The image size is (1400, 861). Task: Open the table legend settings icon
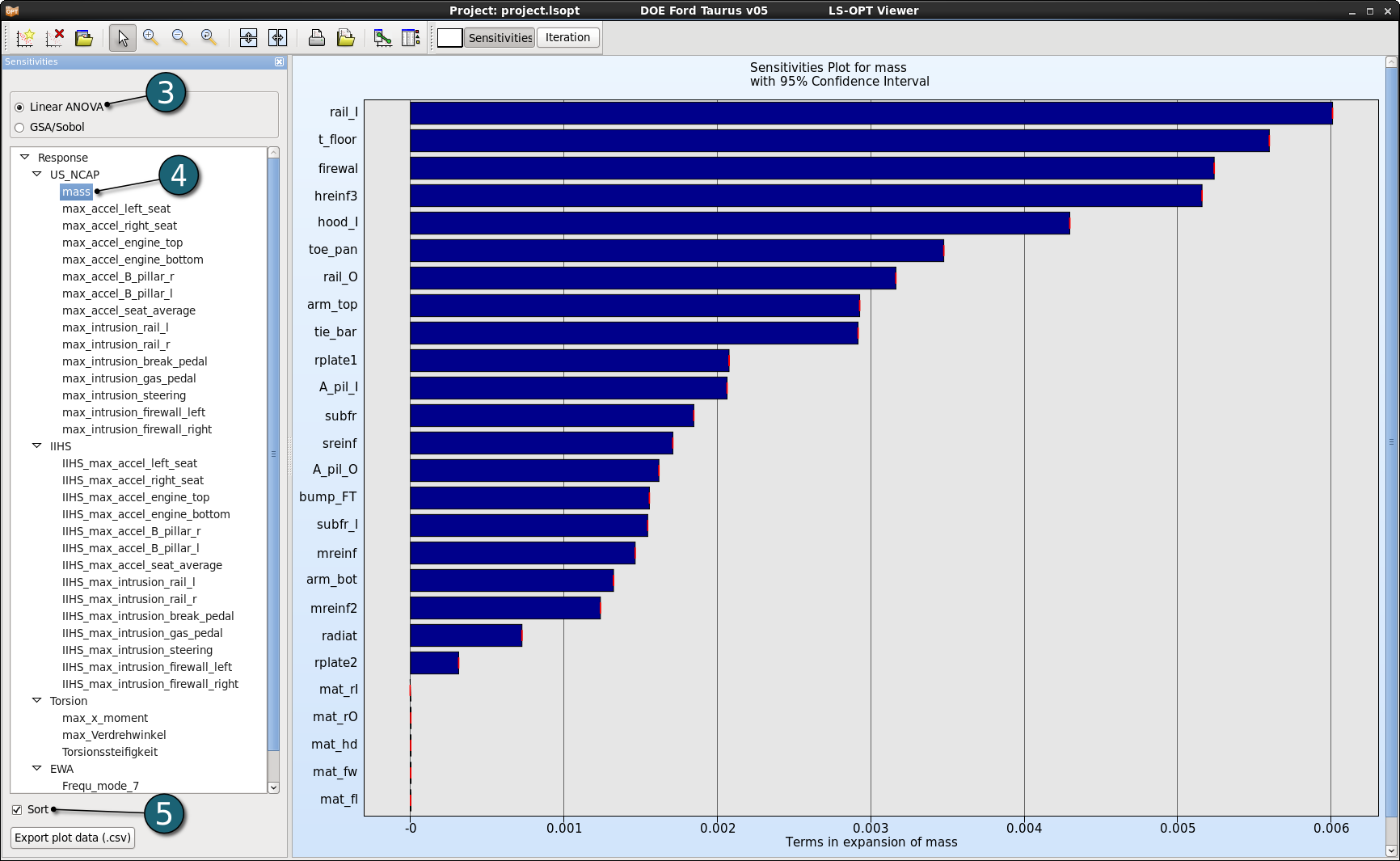tap(411, 37)
